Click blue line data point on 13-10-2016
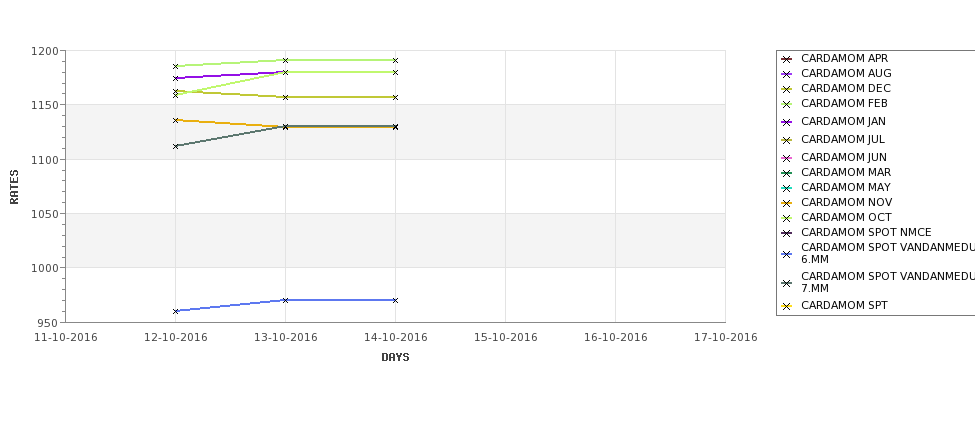Screen dimensions: 975x429 [285, 300]
